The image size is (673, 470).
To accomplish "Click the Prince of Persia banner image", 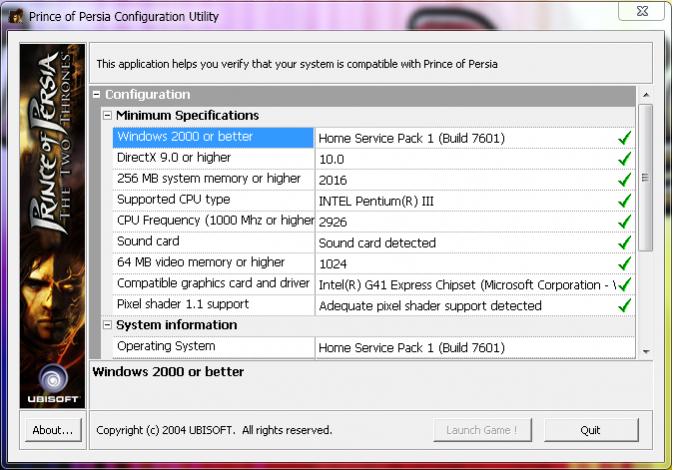I will pyautogui.click(x=52, y=226).
